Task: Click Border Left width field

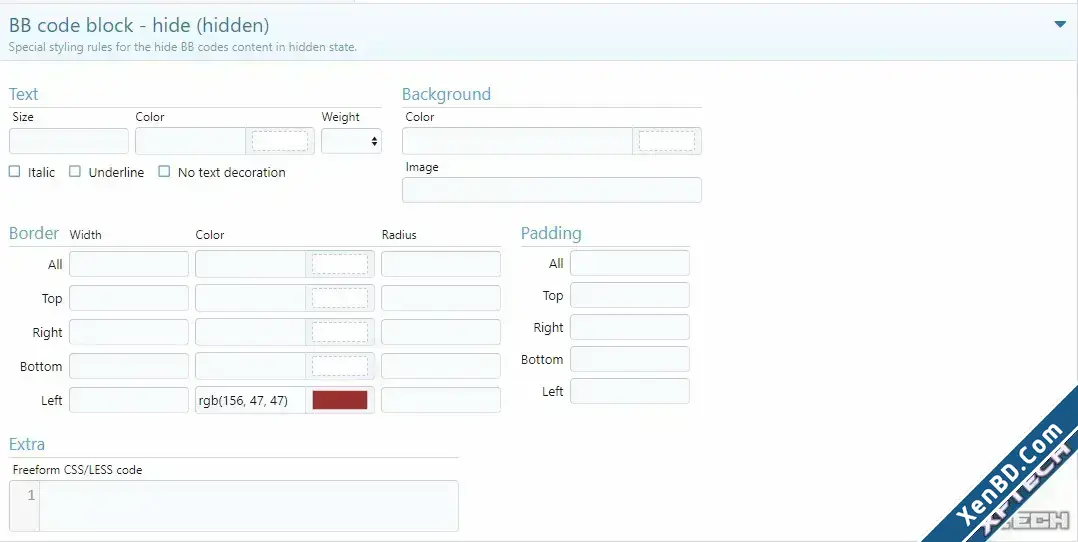Action: [129, 400]
